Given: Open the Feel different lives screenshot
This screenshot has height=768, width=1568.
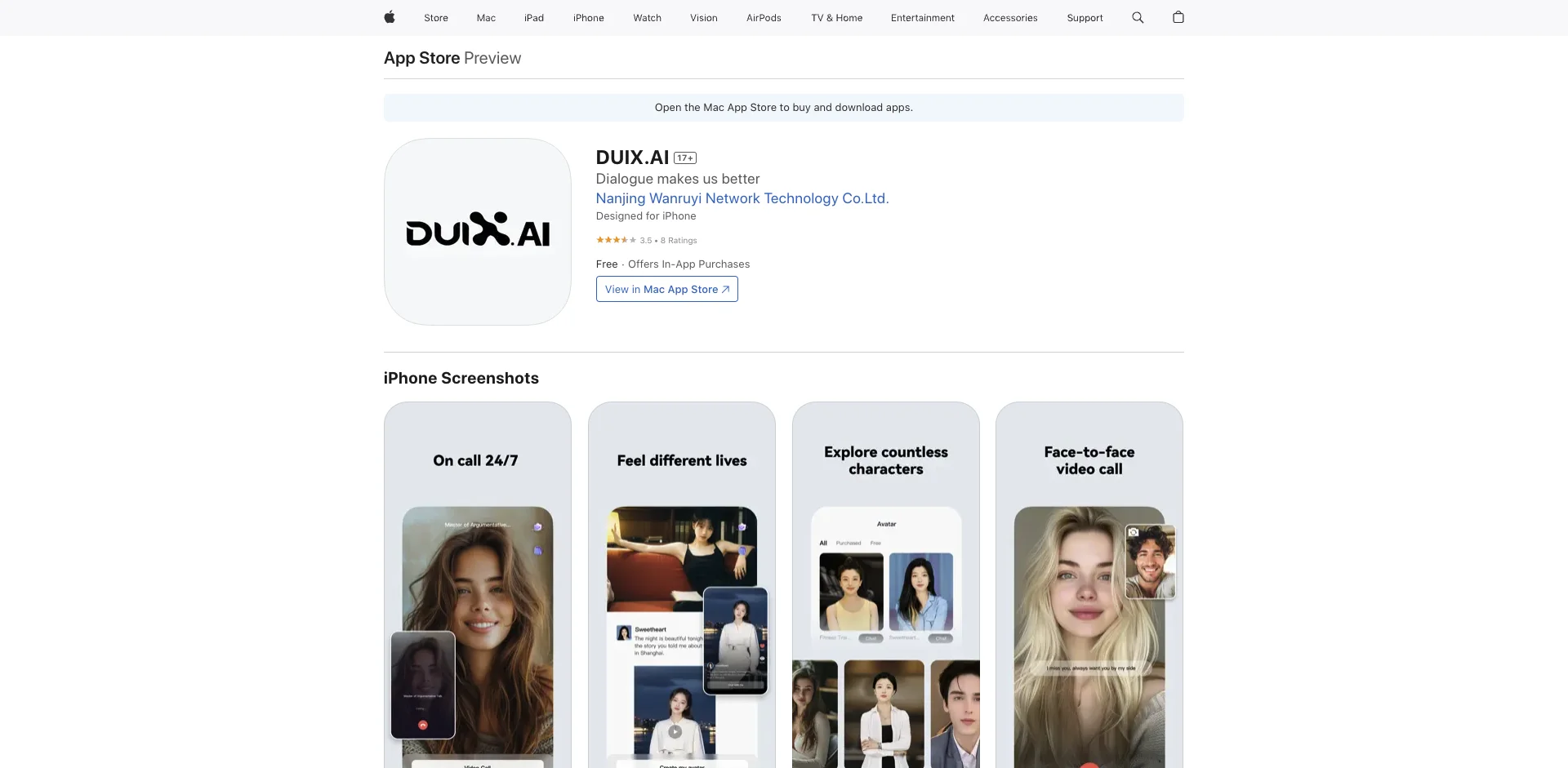Looking at the screenshot, I should click(x=681, y=584).
